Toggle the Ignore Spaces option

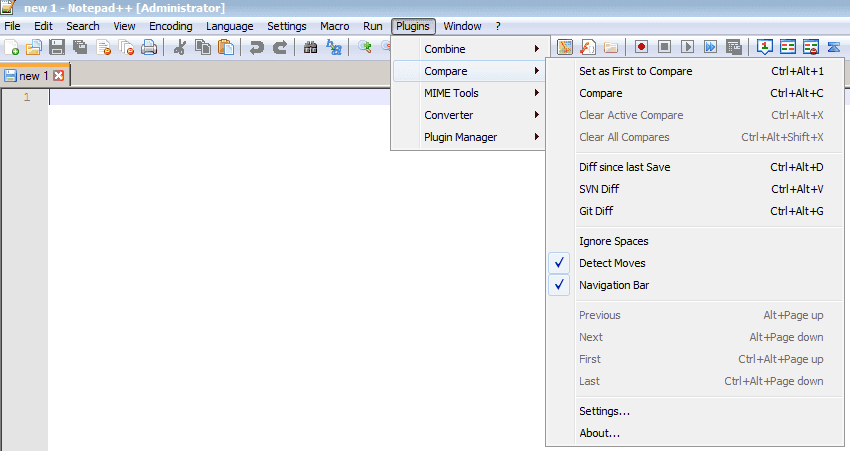pos(694,241)
